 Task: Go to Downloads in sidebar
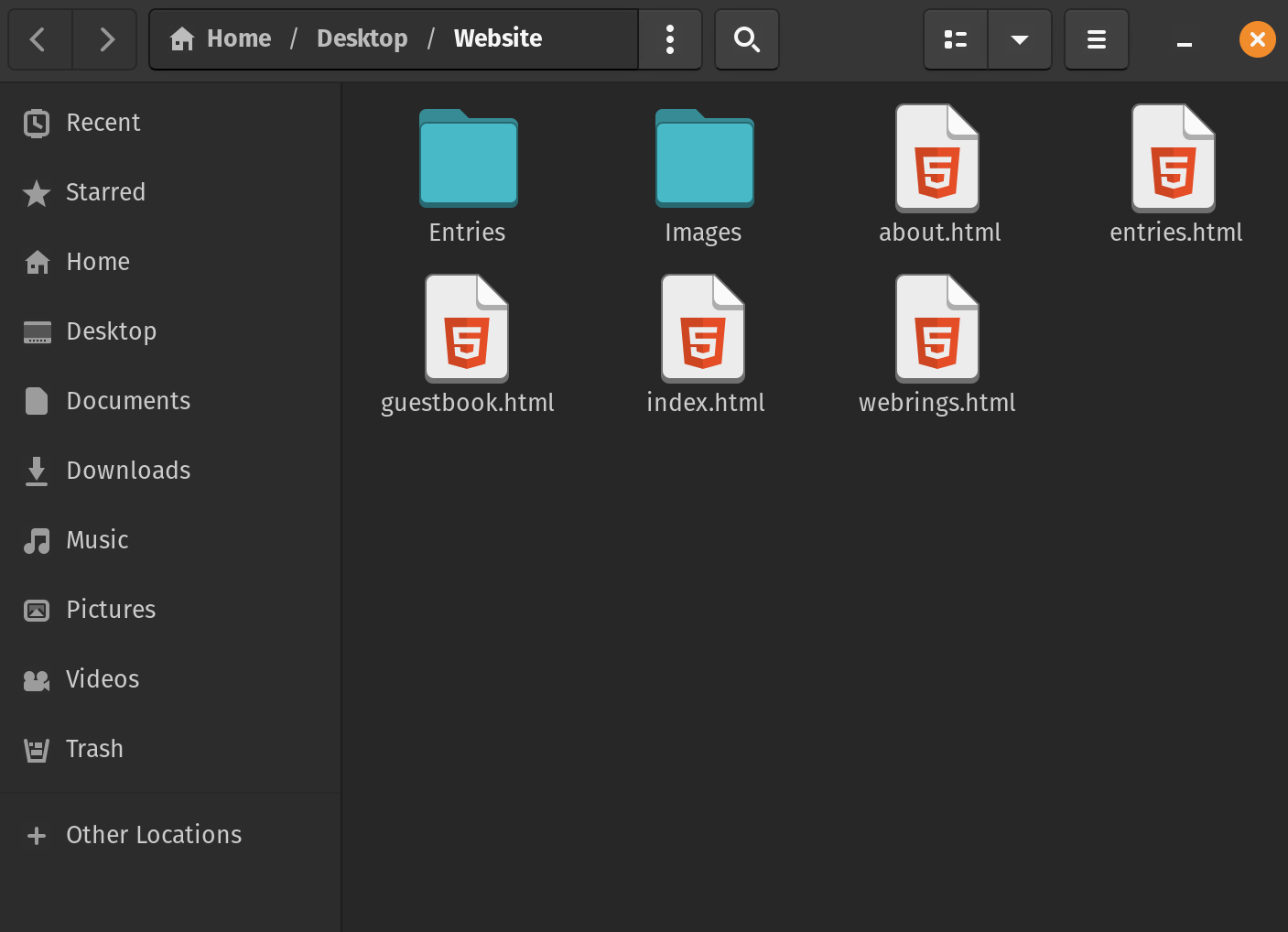coord(128,471)
